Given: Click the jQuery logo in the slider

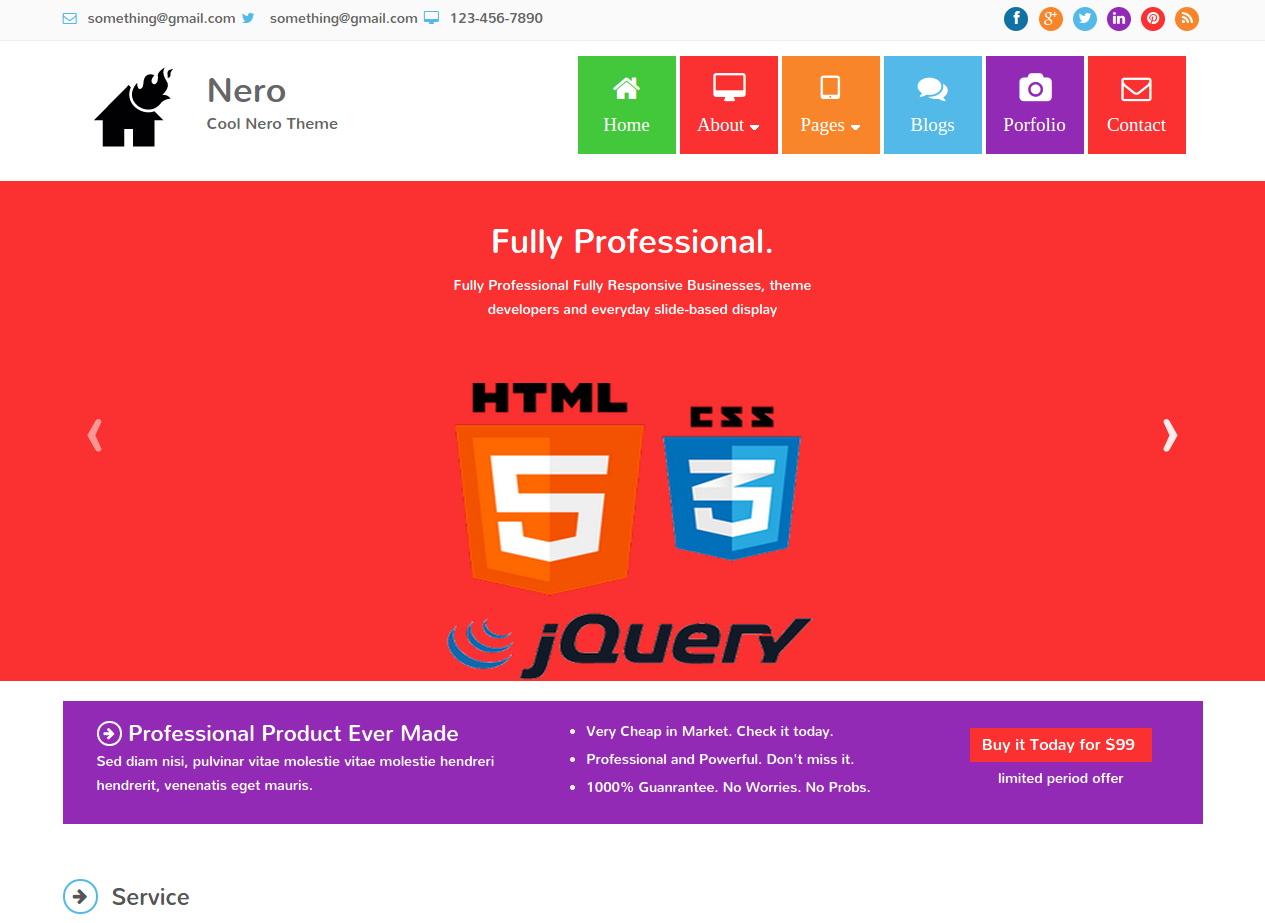Looking at the screenshot, I should pyautogui.click(x=629, y=645).
